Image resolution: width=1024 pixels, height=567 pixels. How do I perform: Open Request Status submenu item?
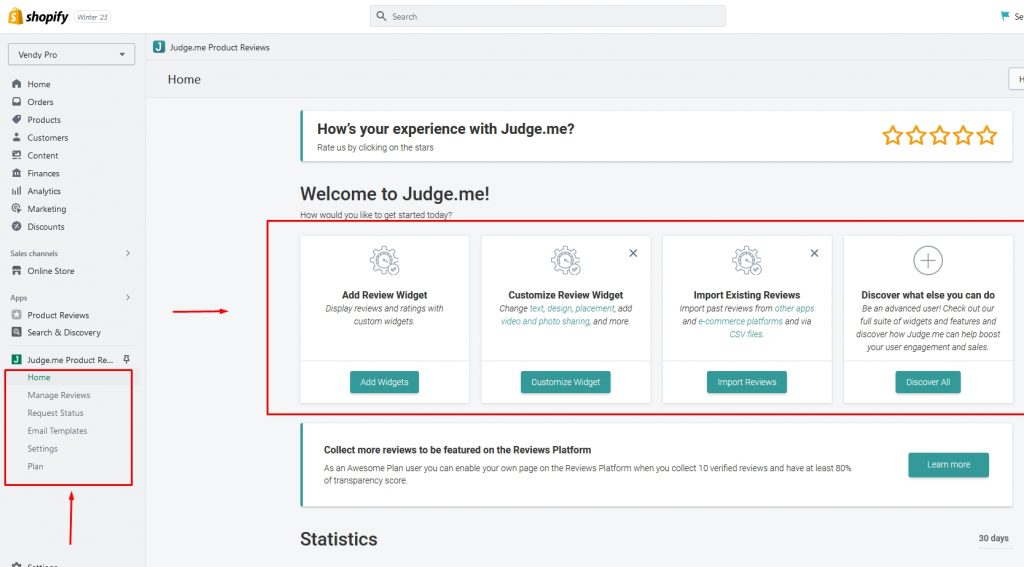(x=56, y=413)
